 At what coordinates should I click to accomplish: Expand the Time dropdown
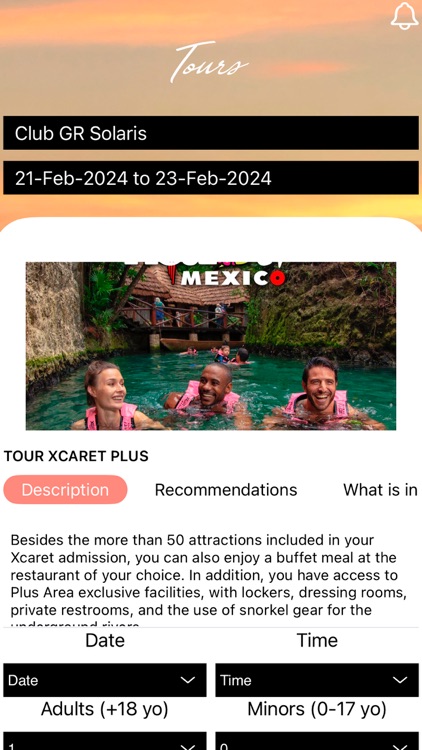(x=317, y=680)
